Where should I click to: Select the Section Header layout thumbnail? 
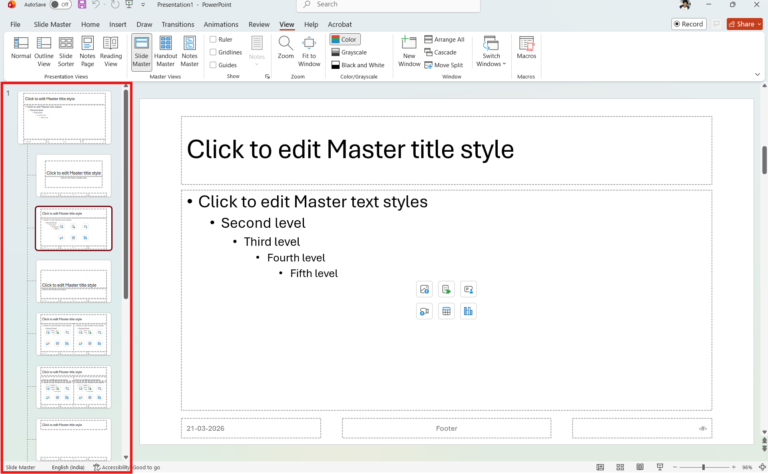pos(73,281)
